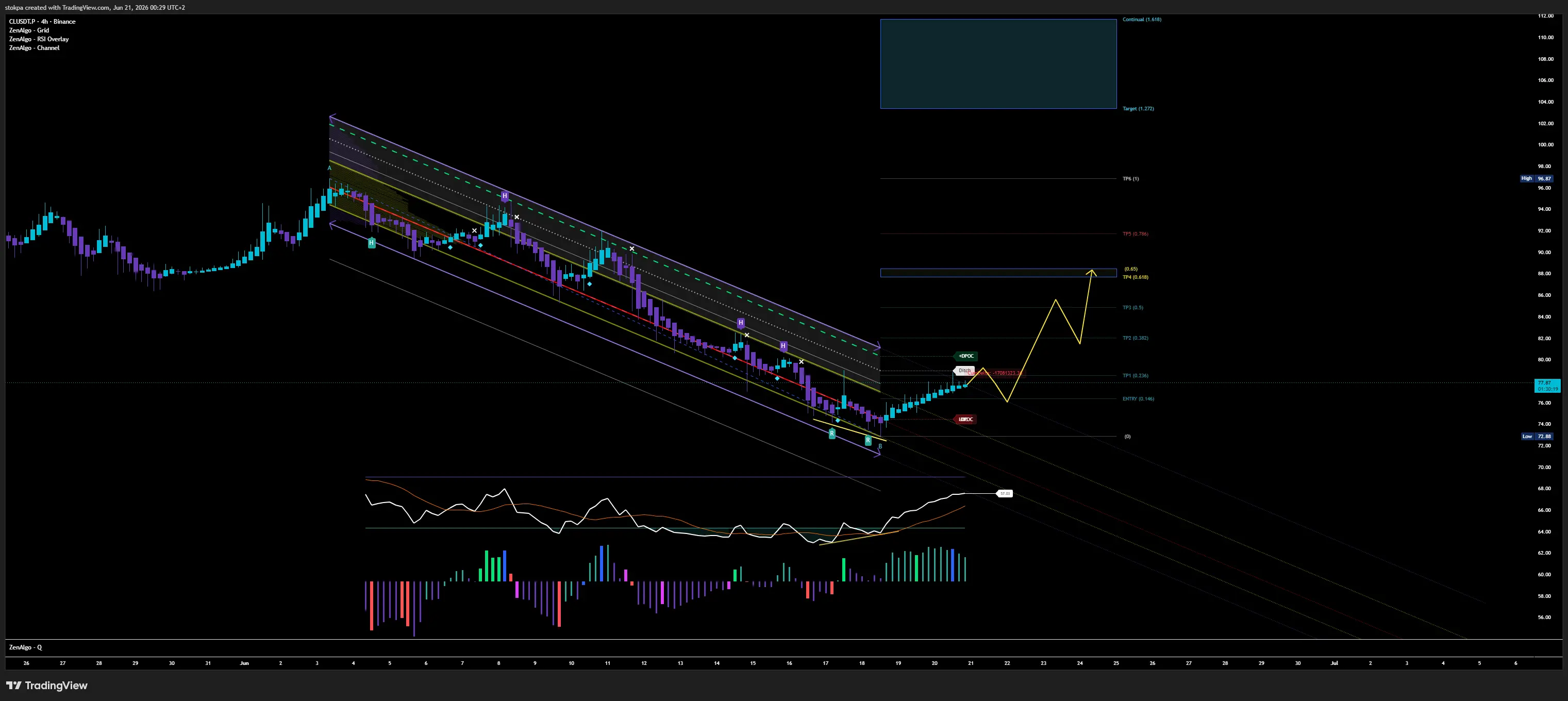Click the white Ditch label marker
The image size is (1568, 701).
coord(964,371)
